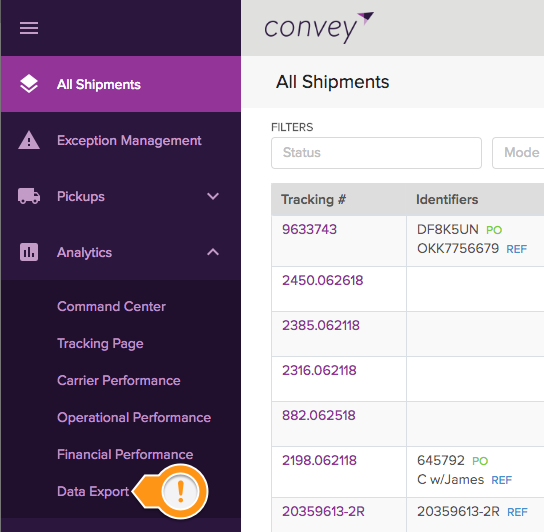Click identifier DF8K5UN
Image resolution: width=544 pixels, height=532 pixels.
click(x=448, y=229)
